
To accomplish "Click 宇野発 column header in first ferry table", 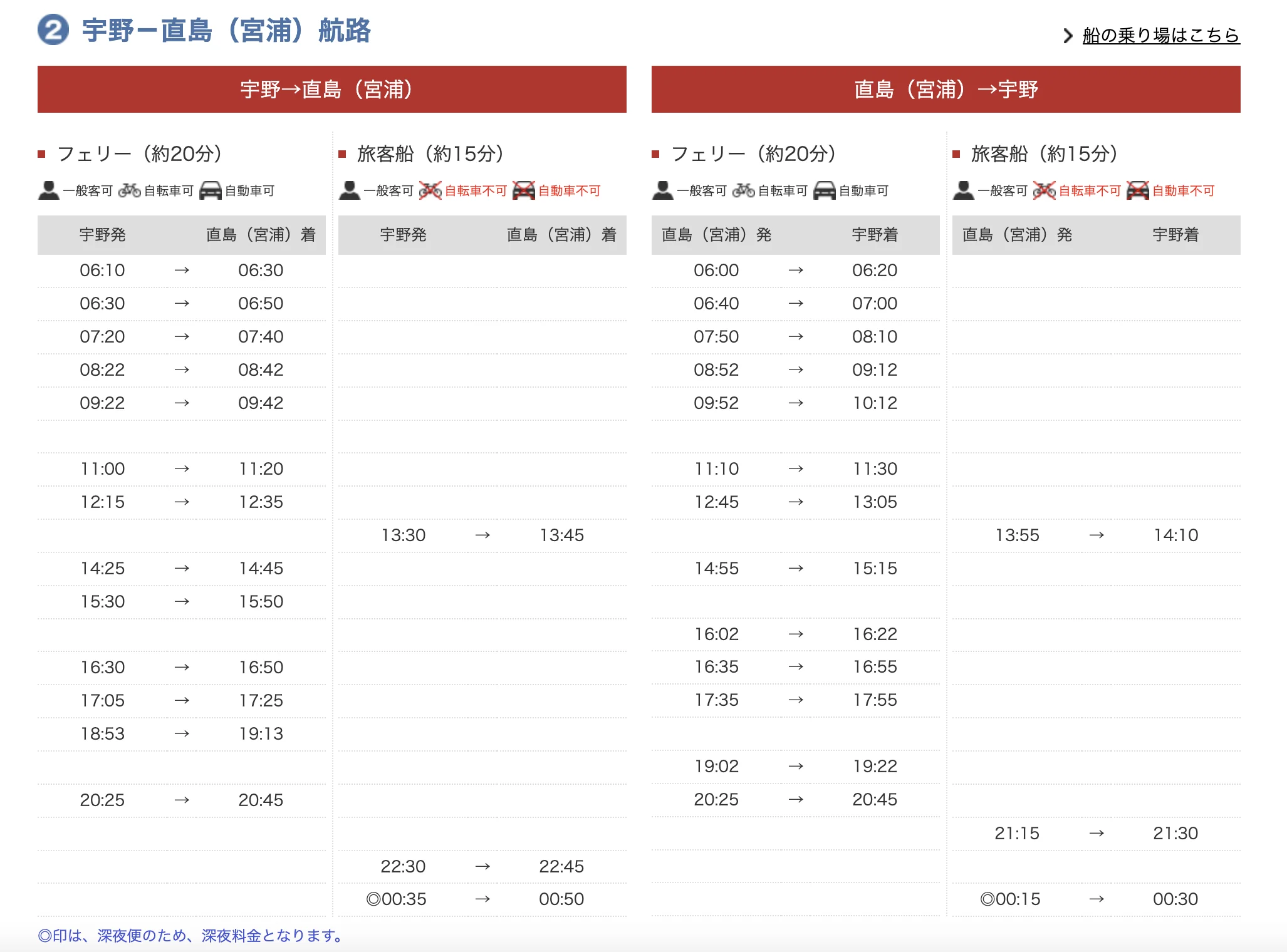I will coord(103,235).
